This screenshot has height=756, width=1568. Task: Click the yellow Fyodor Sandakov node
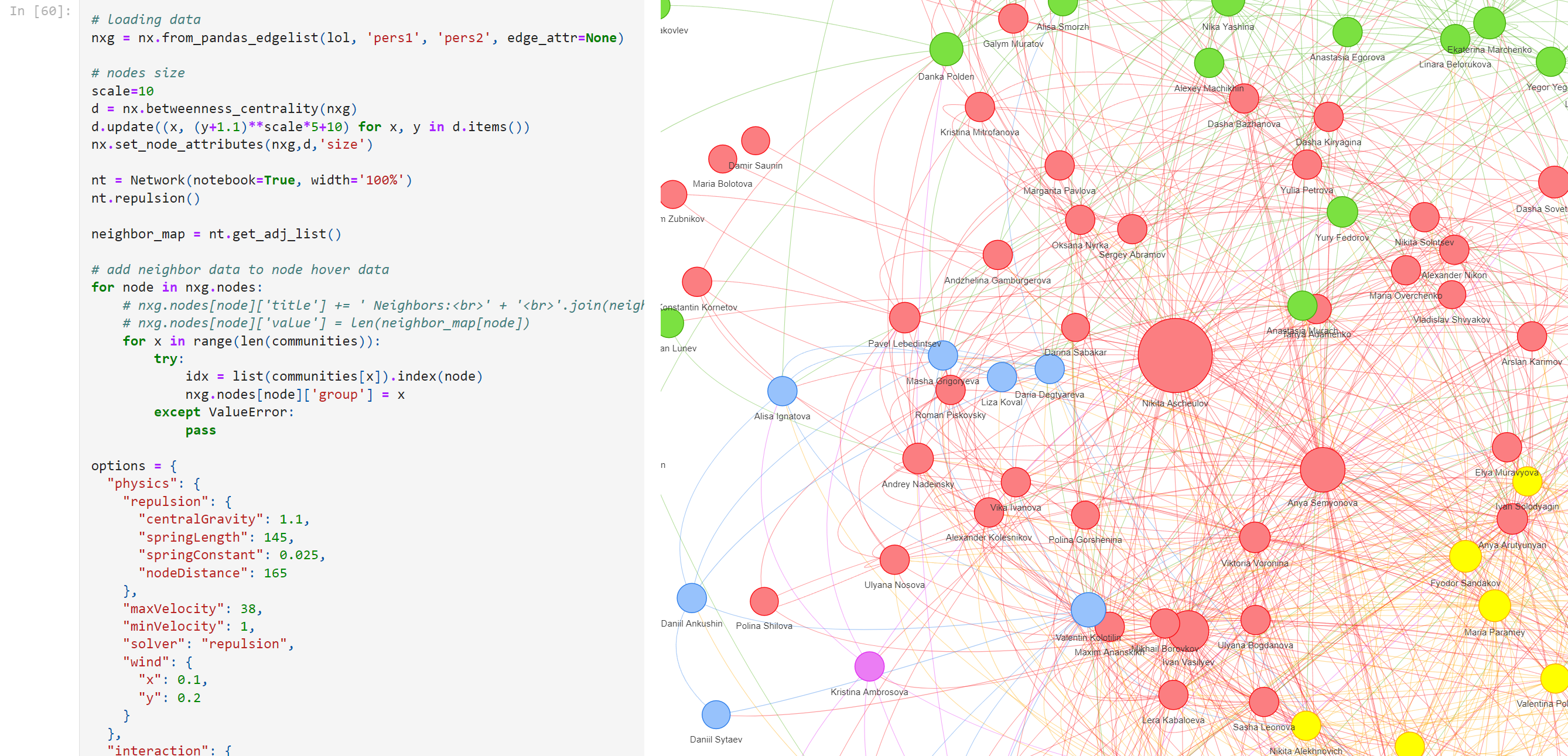pos(1464,556)
